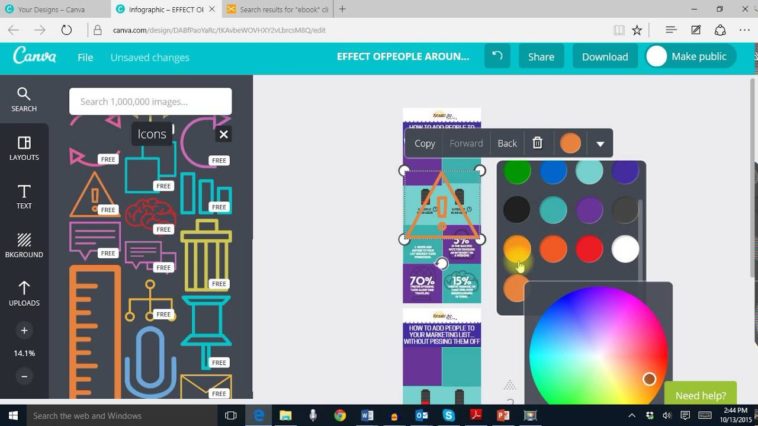
Task: Click the Search 1,000,000 images field
Action: tap(150, 101)
